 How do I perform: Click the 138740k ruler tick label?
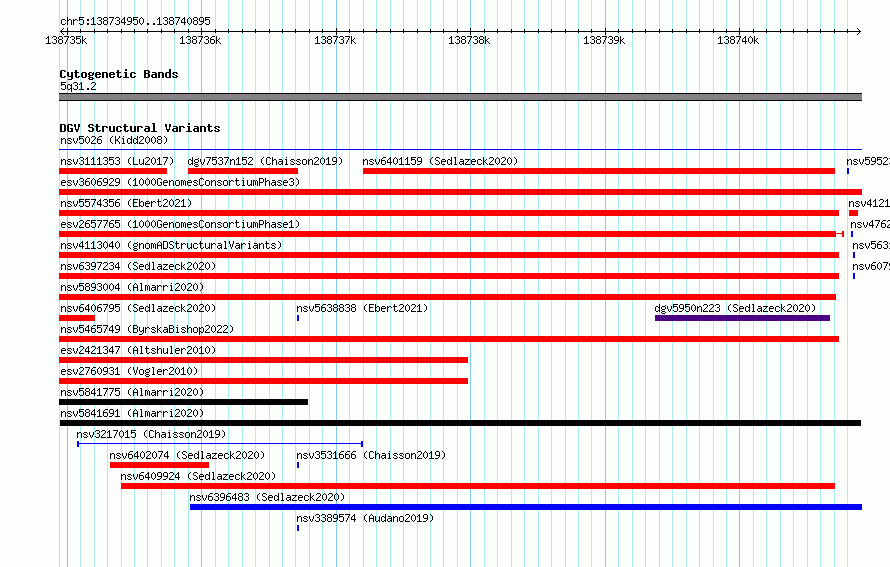(738, 40)
